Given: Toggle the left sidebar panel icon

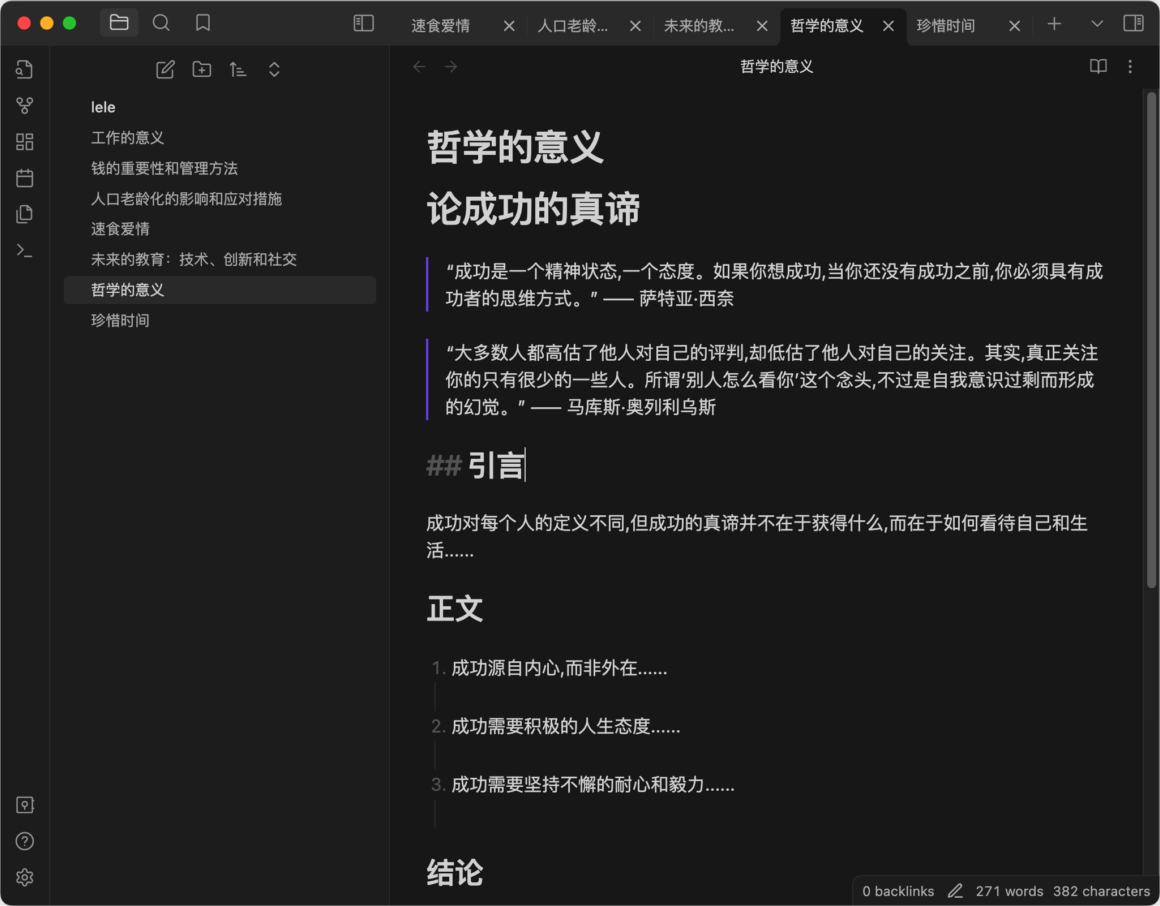Looking at the screenshot, I should (x=363, y=24).
